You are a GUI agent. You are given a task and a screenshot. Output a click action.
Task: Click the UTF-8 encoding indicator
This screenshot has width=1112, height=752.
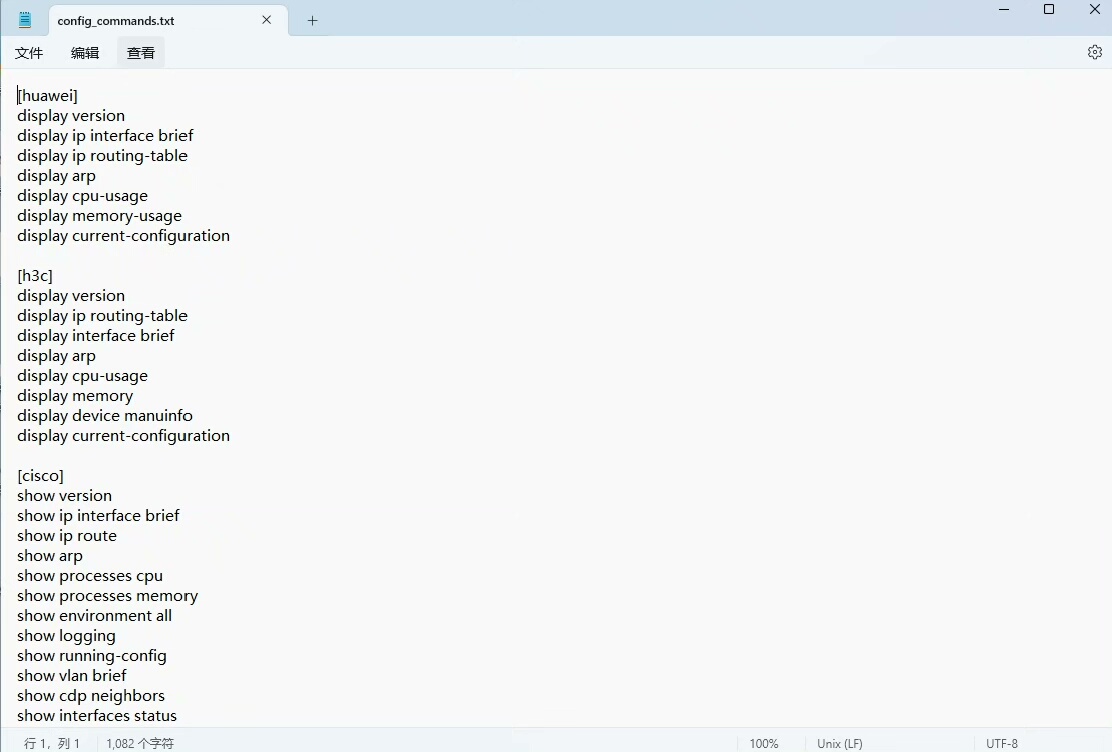[1001, 743]
